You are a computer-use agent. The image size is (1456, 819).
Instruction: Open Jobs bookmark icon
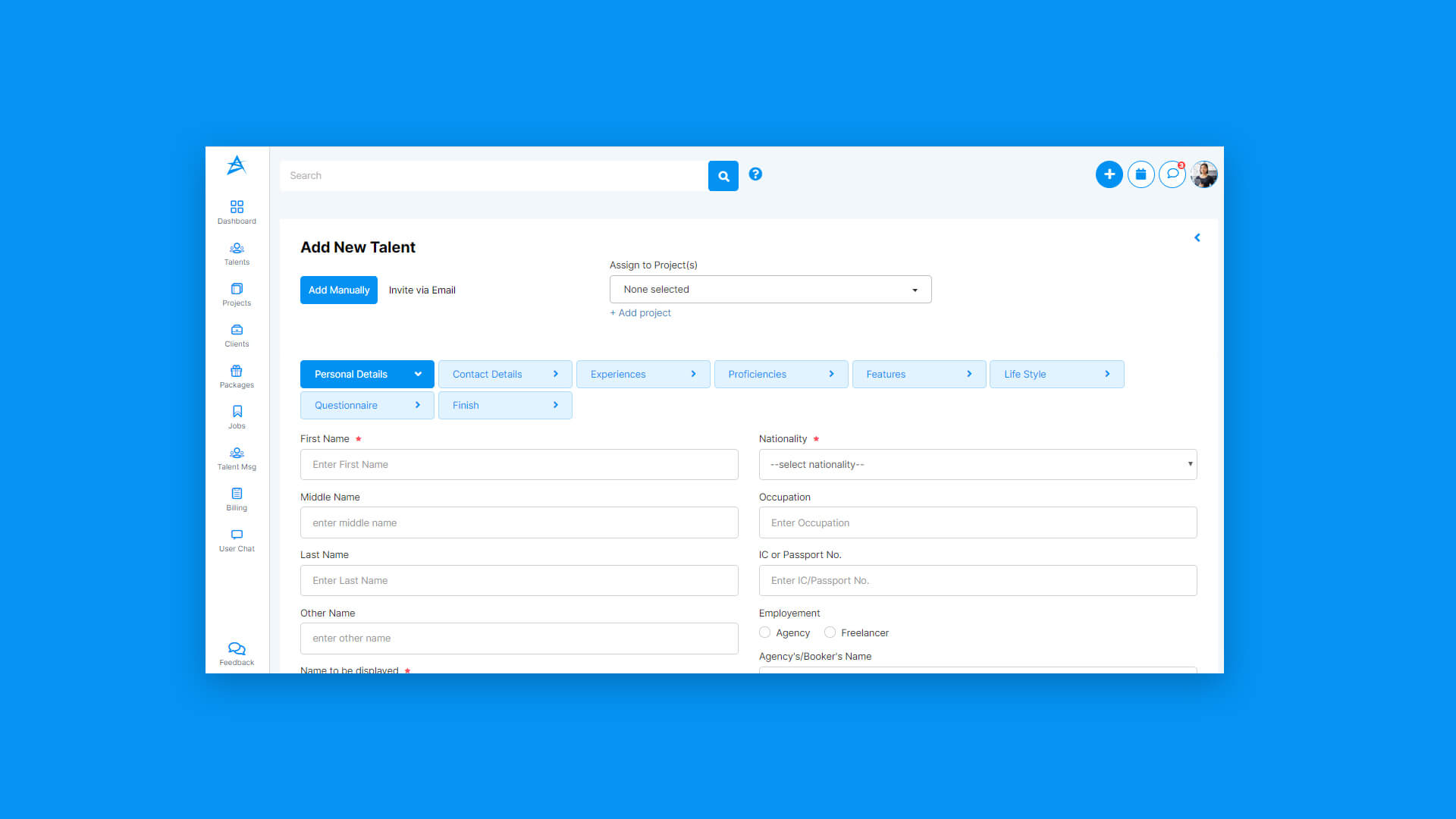[237, 416]
